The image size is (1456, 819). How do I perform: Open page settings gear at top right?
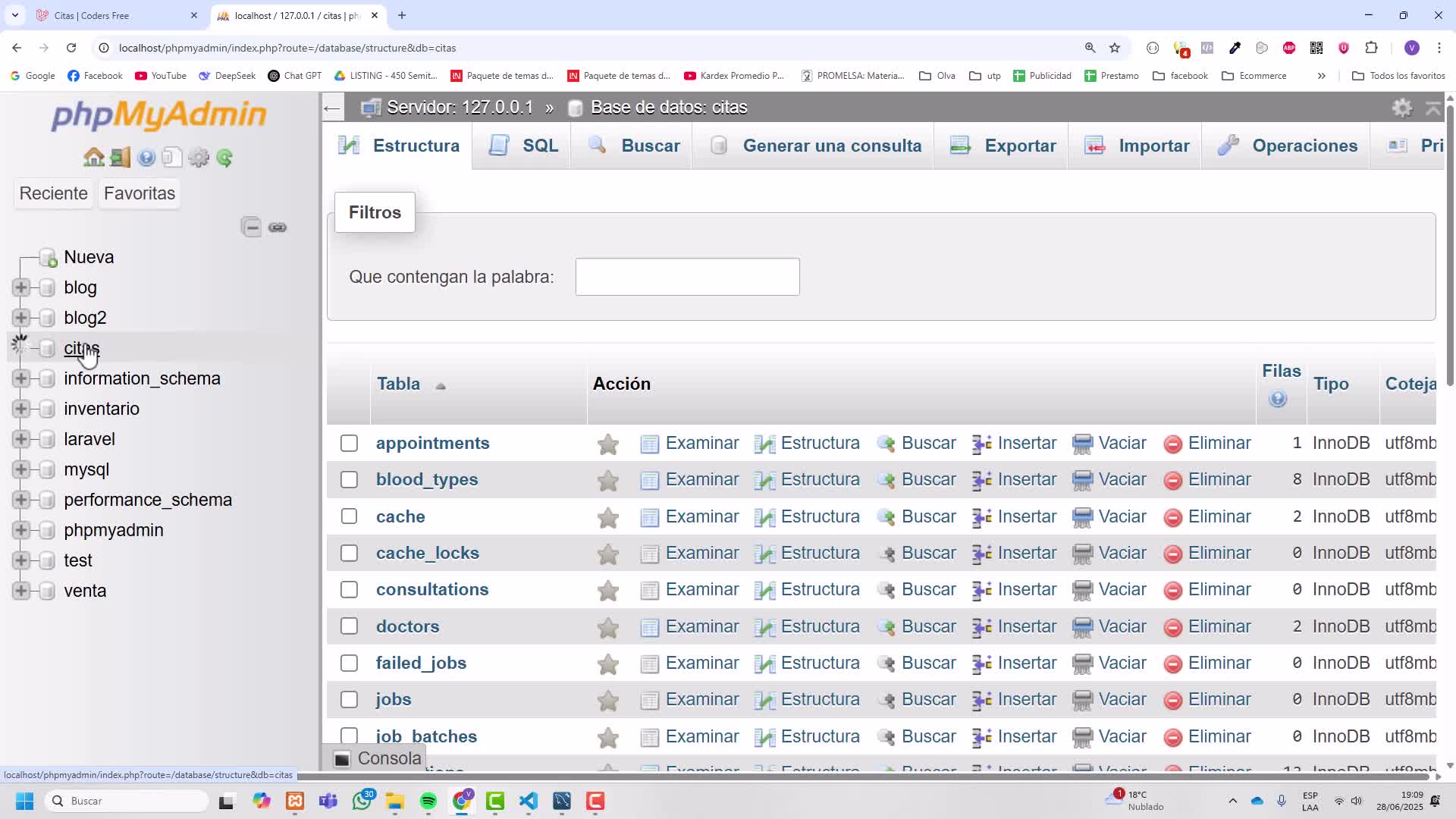(x=1402, y=108)
